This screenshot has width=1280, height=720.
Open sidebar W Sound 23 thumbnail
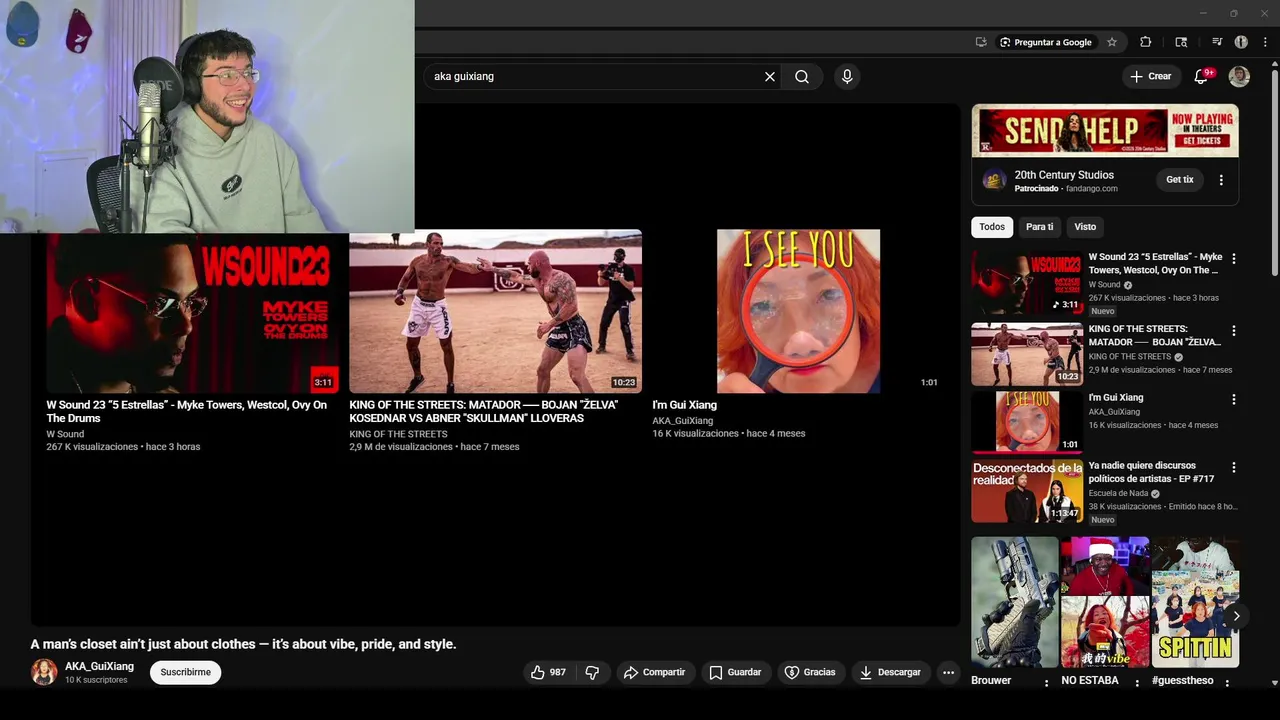coord(1027,283)
